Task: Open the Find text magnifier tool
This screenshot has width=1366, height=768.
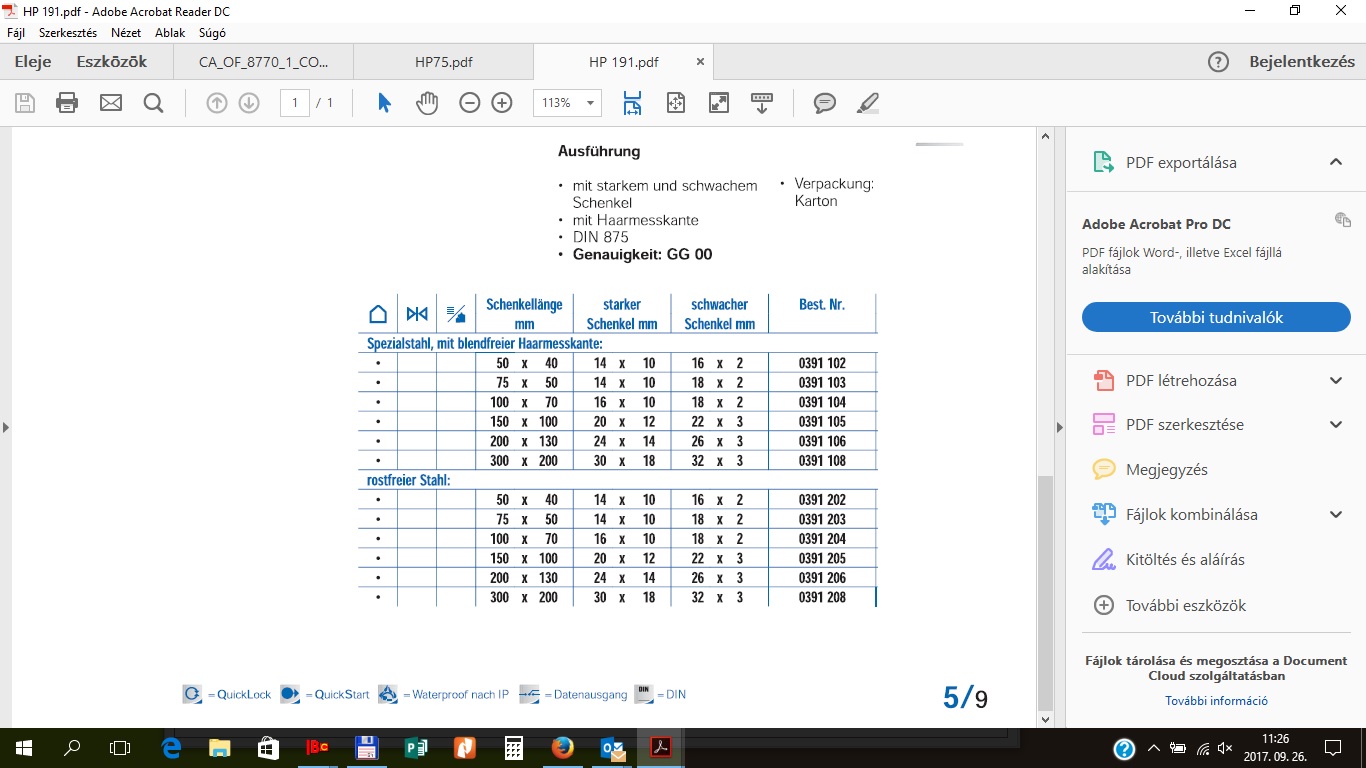Action: (x=153, y=103)
